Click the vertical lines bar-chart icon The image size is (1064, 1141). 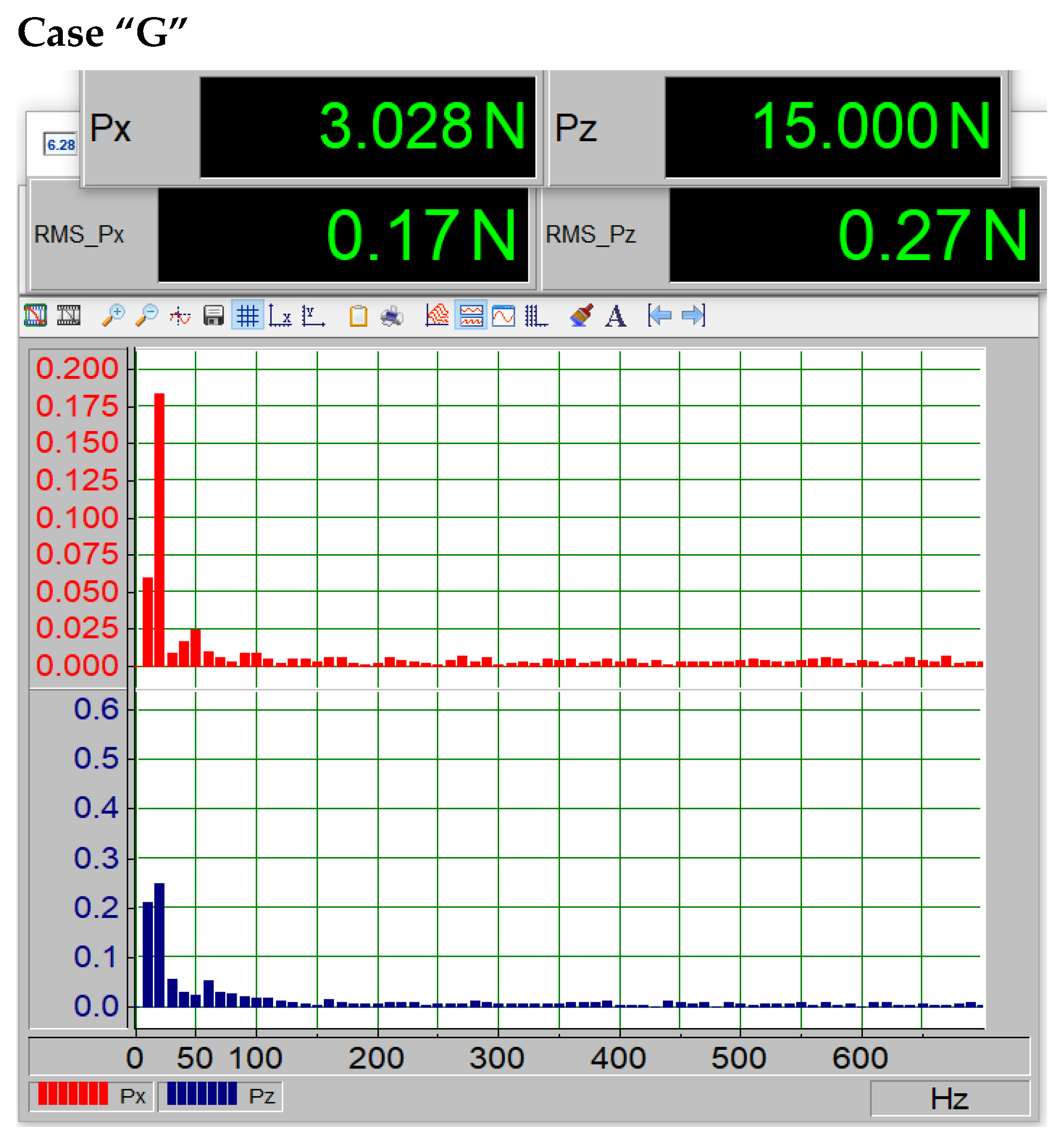(536, 315)
